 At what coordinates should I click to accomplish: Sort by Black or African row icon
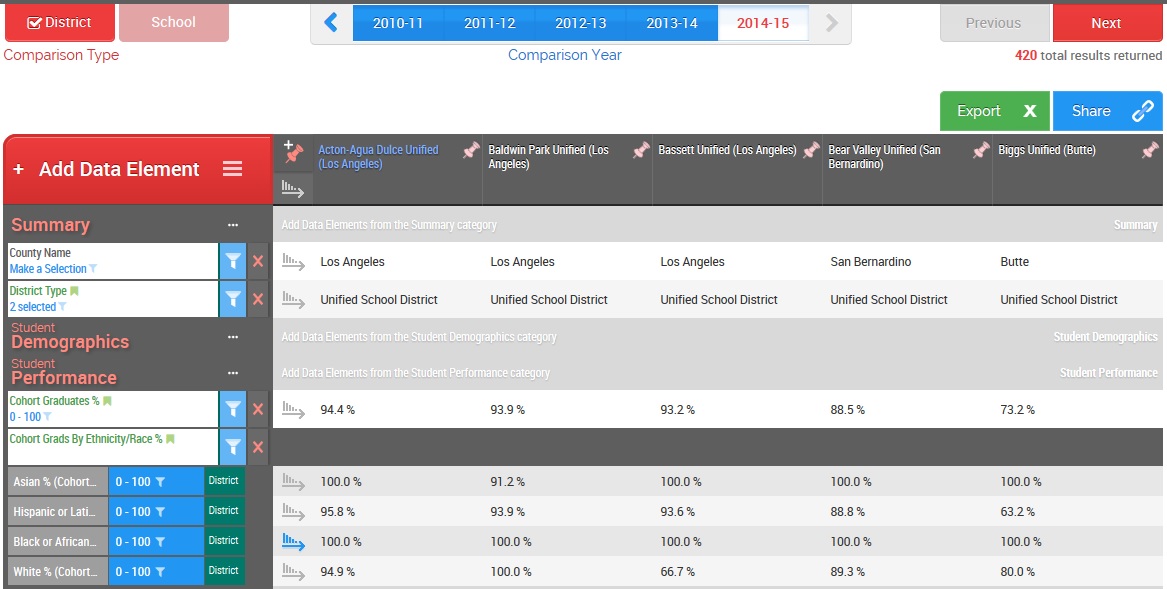[293, 541]
